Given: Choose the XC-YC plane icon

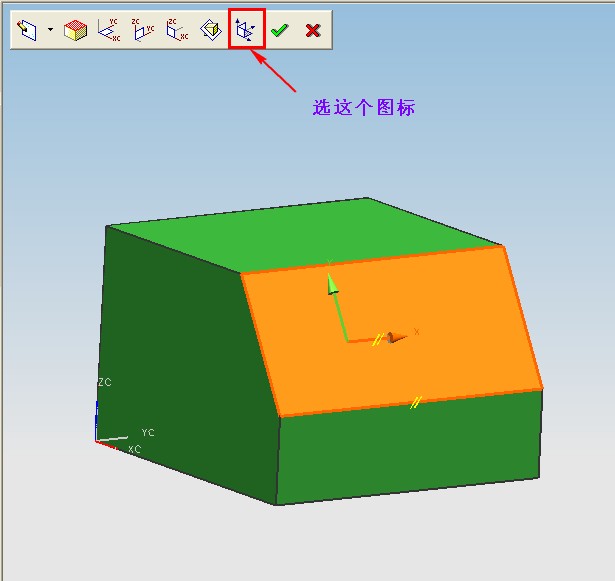Looking at the screenshot, I should pos(109,30).
